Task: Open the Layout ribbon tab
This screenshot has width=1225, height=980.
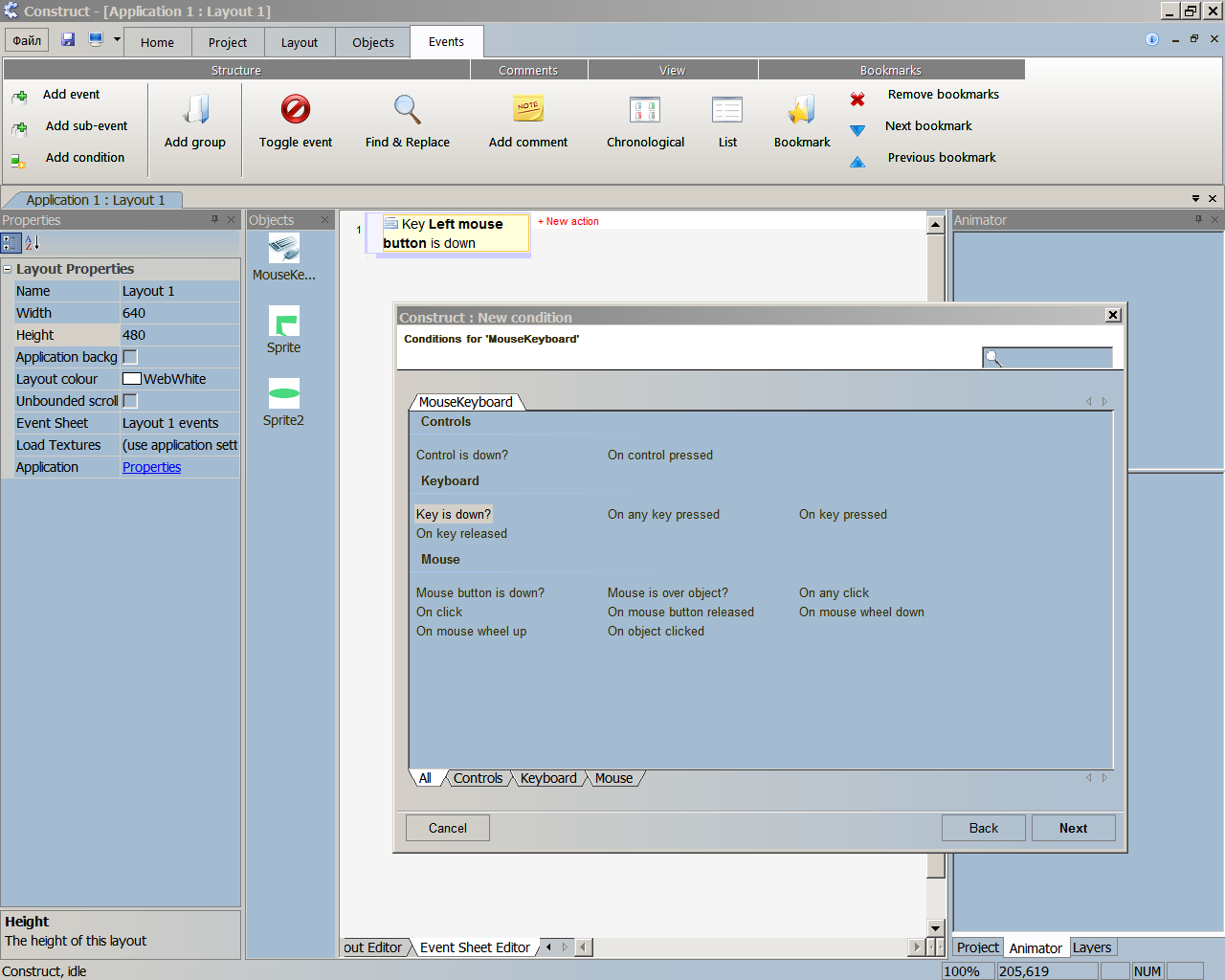Action: (299, 42)
